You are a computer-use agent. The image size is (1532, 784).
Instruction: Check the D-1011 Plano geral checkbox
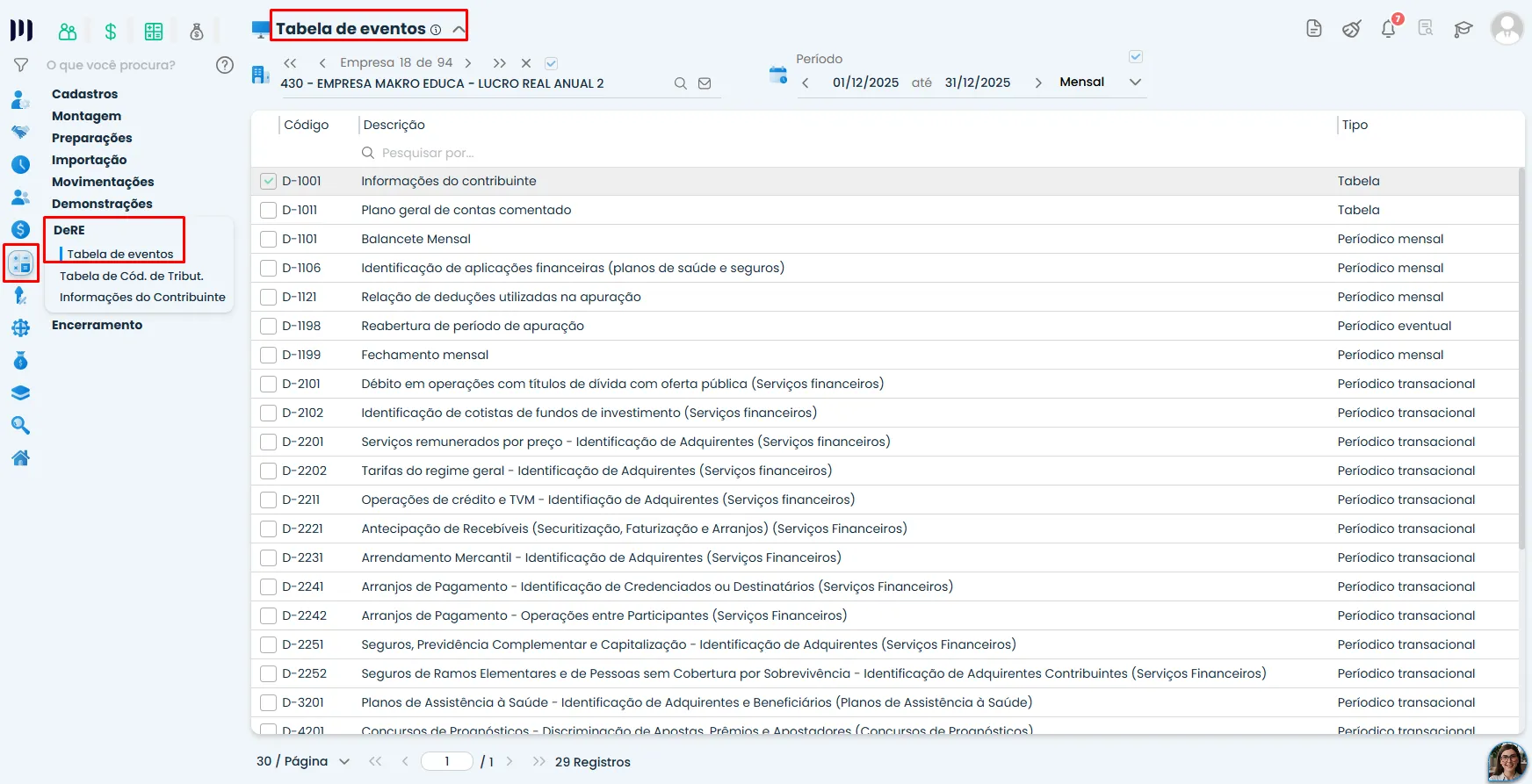click(x=269, y=211)
